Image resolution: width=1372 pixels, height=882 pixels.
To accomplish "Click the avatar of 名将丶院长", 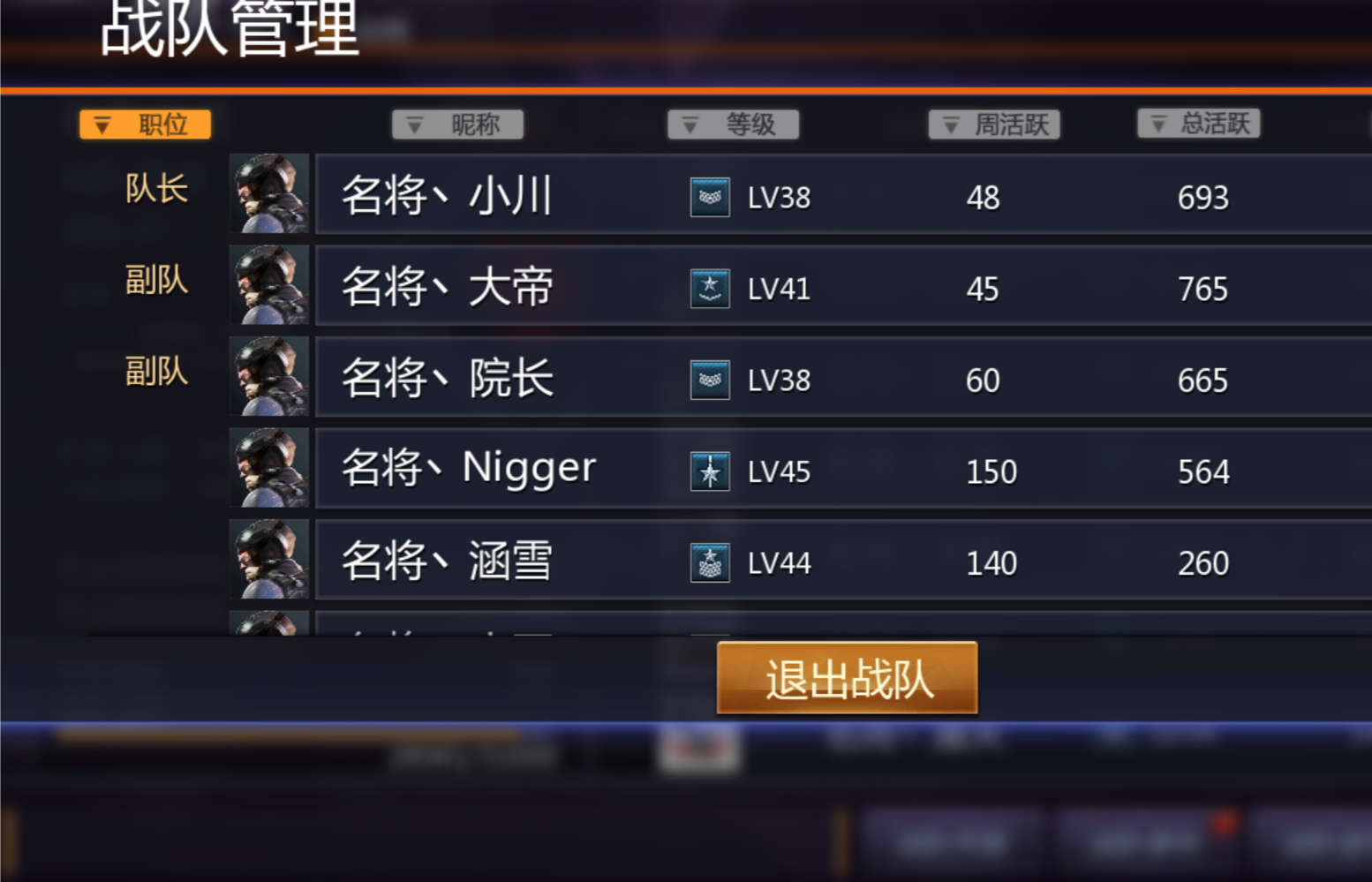I will coord(270,376).
